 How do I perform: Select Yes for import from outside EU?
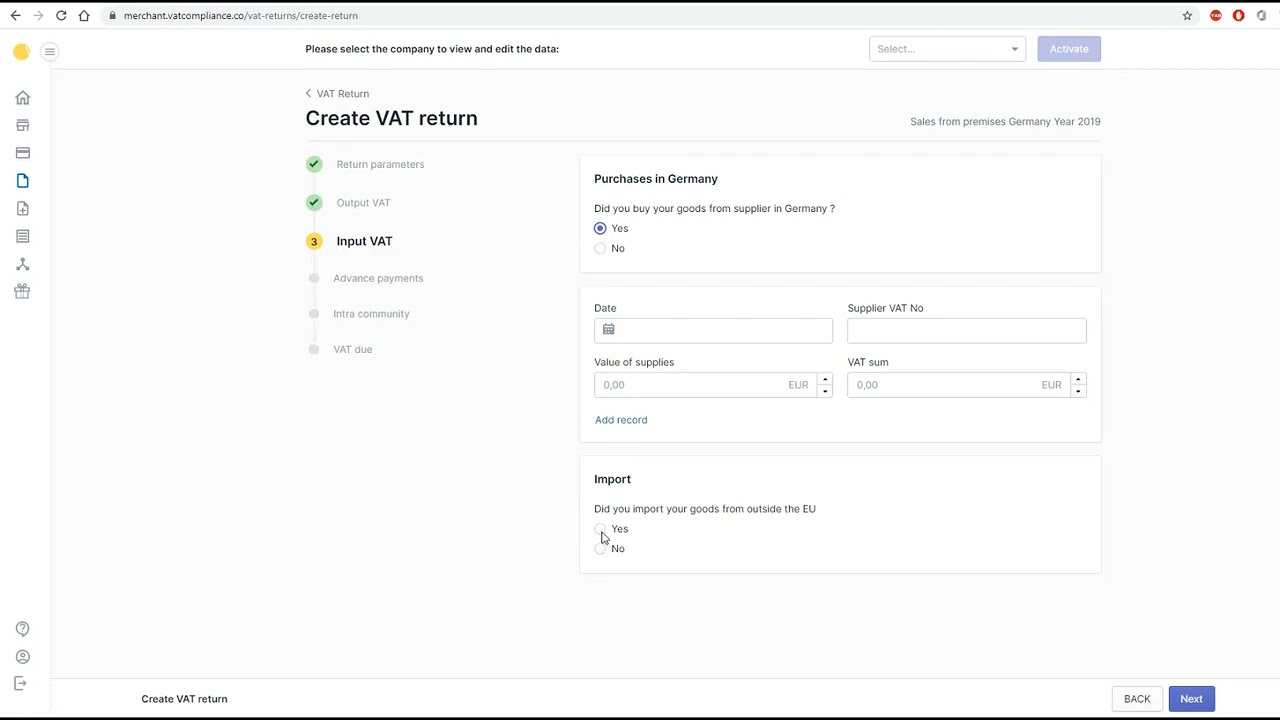click(600, 529)
